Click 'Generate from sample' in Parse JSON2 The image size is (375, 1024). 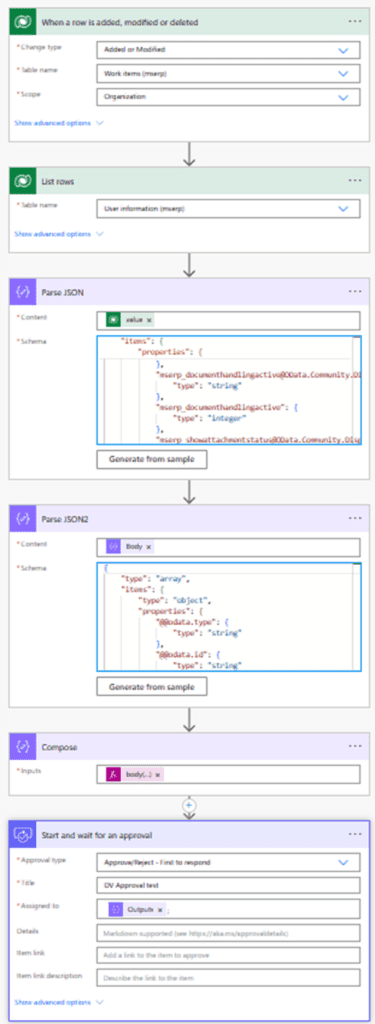(x=152, y=686)
